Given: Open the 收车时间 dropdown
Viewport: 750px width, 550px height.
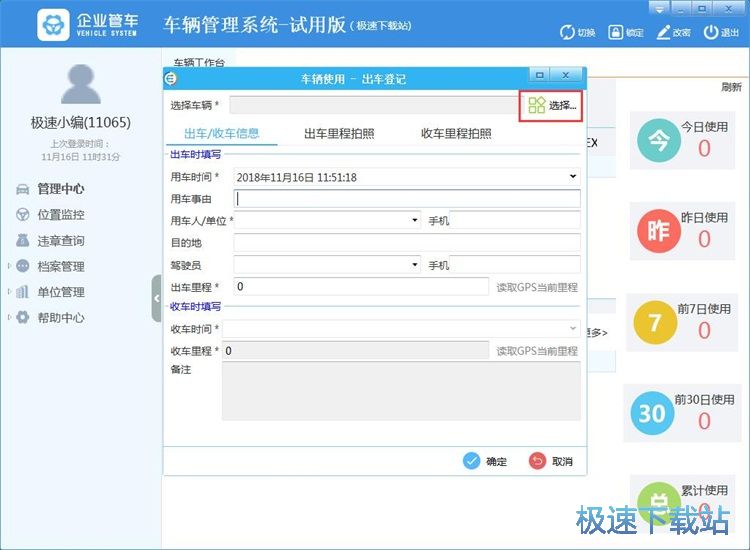Looking at the screenshot, I should coord(573,329).
